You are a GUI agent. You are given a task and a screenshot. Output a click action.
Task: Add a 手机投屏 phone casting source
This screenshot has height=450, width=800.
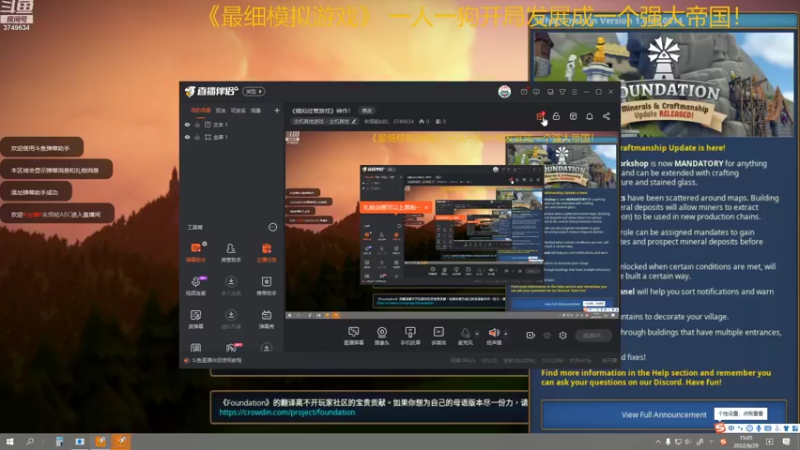(410, 335)
